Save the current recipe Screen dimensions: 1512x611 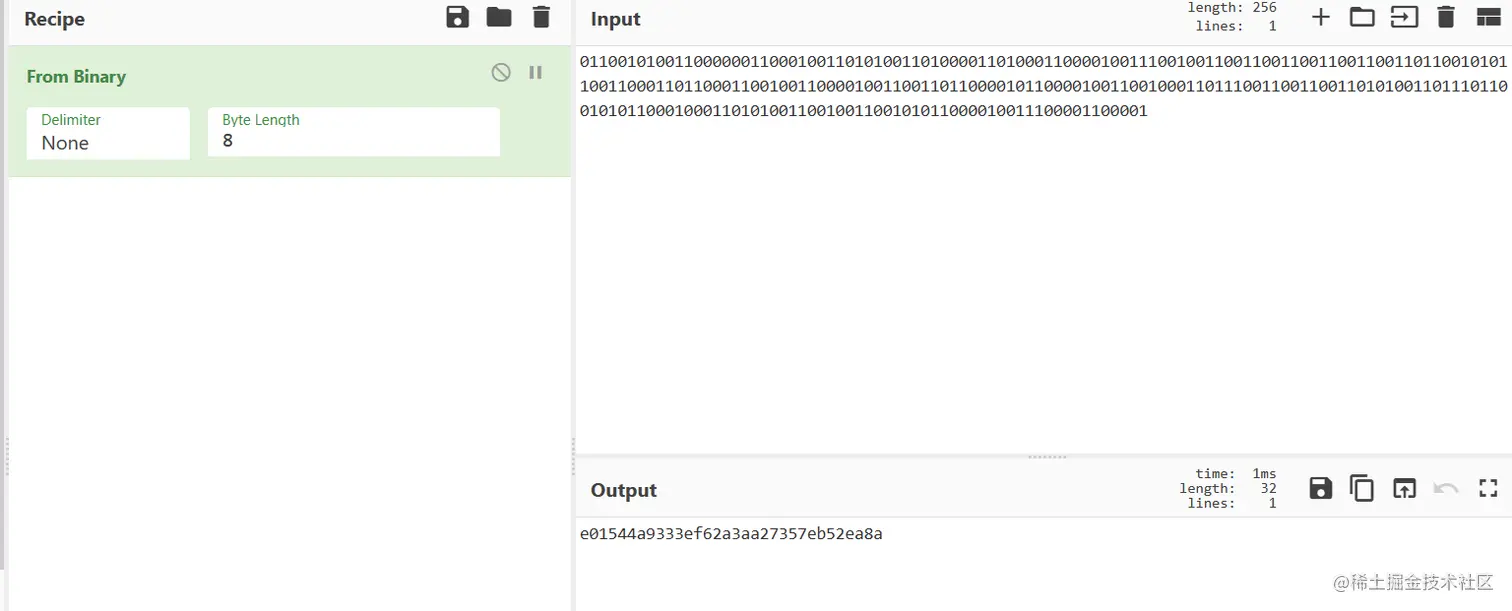[458, 17]
